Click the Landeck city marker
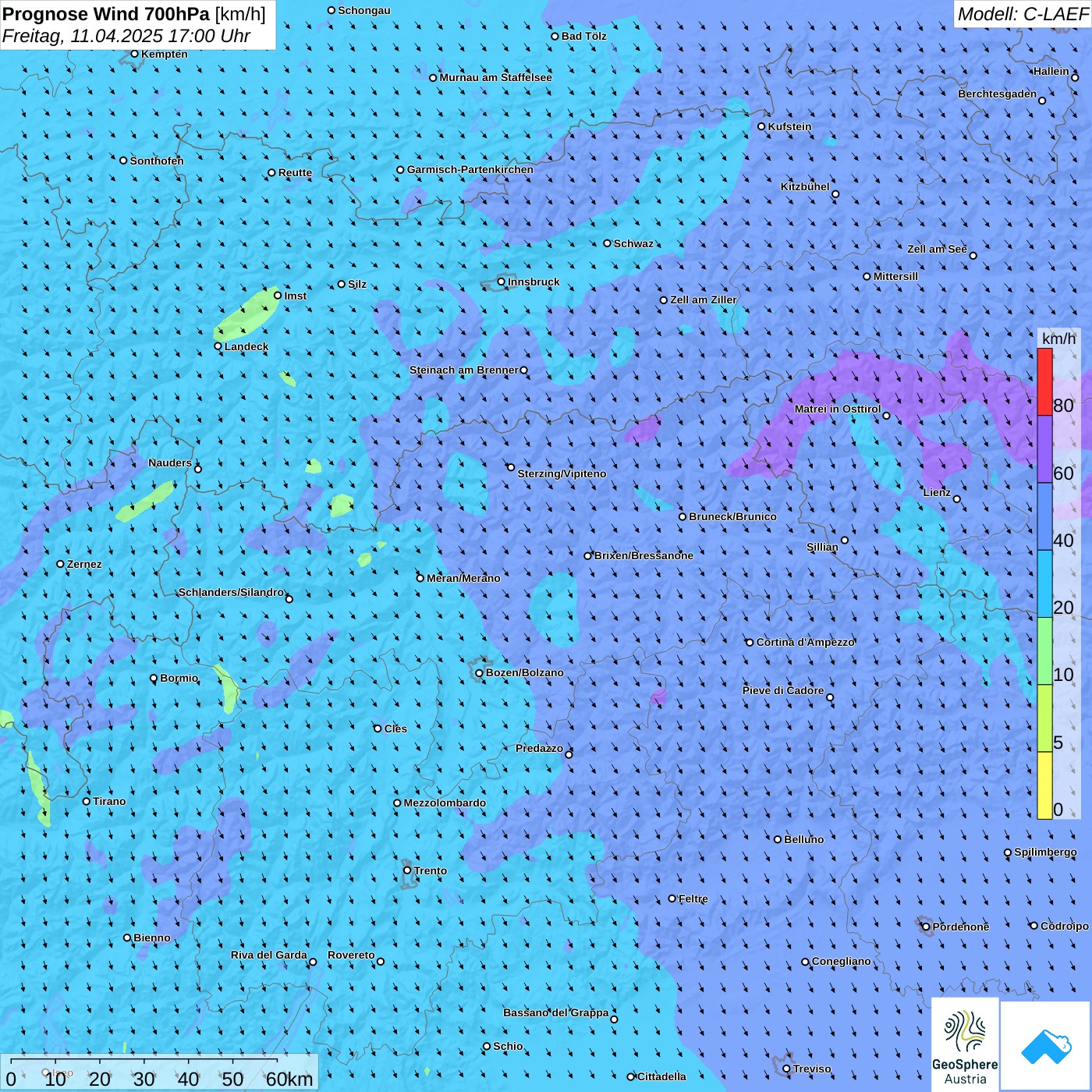The height and width of the screenshot is (1092, 1092). point(218,346)
